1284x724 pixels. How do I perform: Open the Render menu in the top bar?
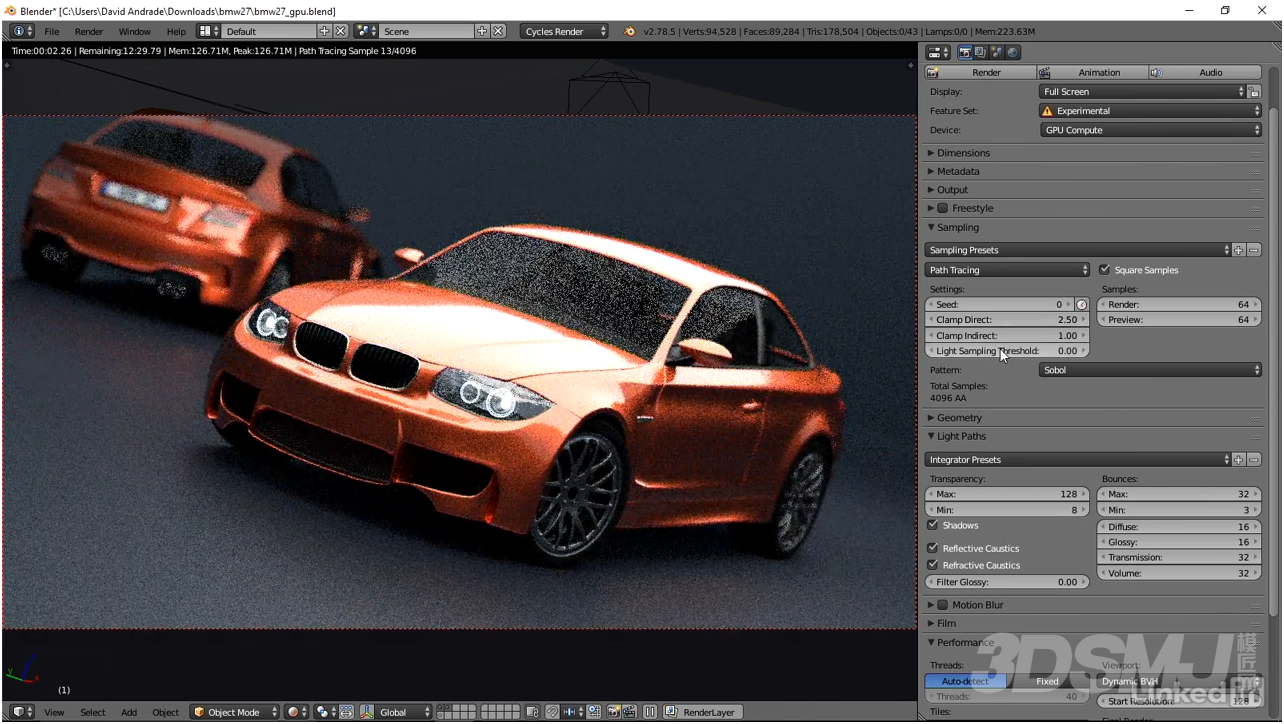[89, 31]
